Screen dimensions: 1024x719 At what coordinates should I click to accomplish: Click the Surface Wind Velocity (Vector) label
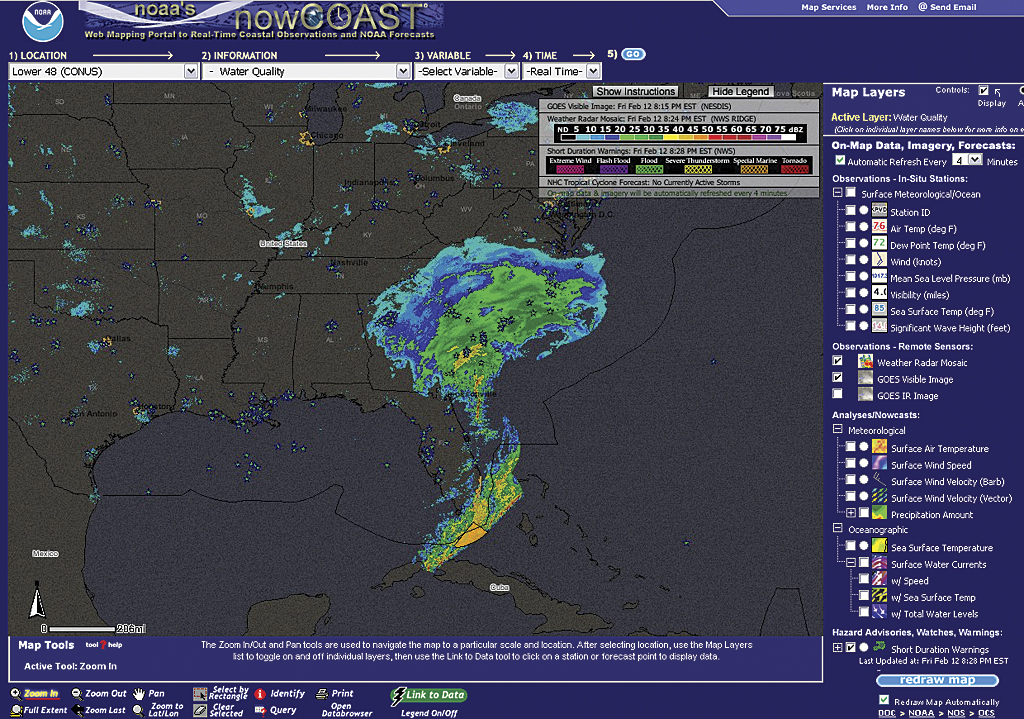click(x=952, y=498)
